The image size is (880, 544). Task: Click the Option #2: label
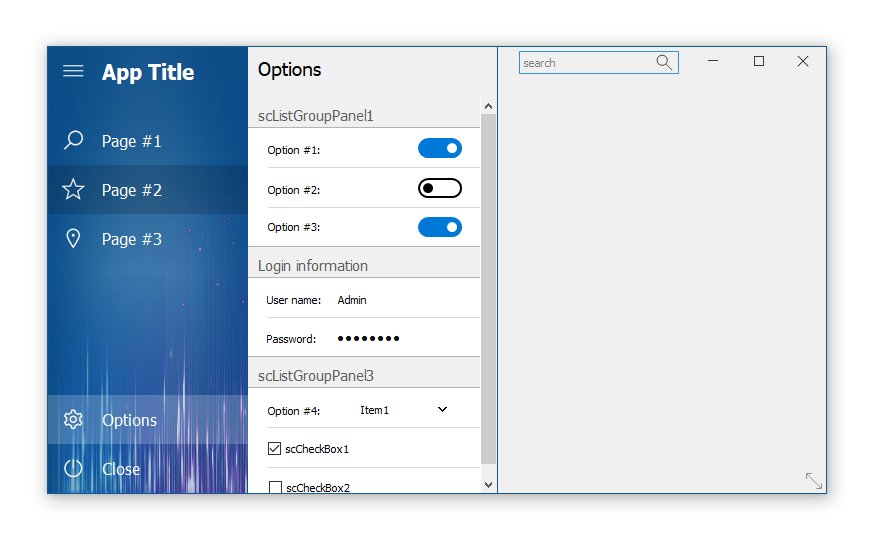[x=294, y=190]
